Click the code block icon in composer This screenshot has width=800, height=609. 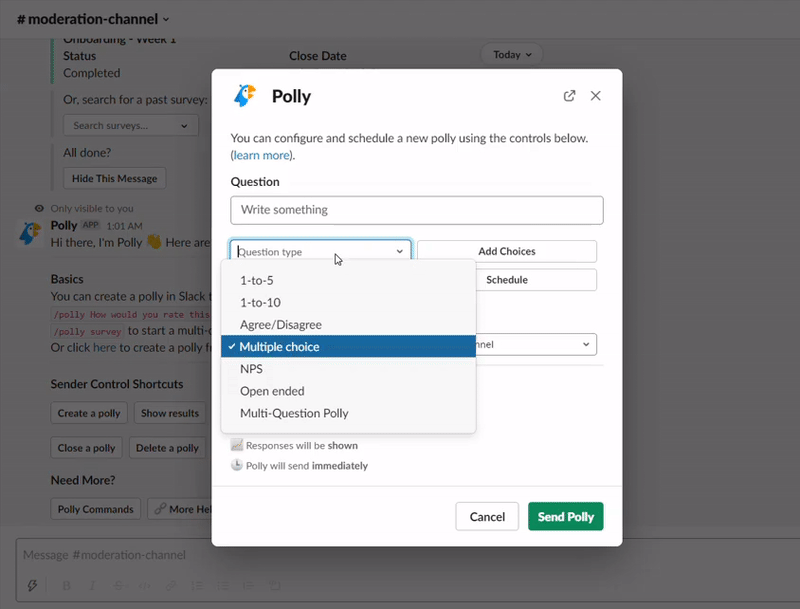tap(275, 586)
